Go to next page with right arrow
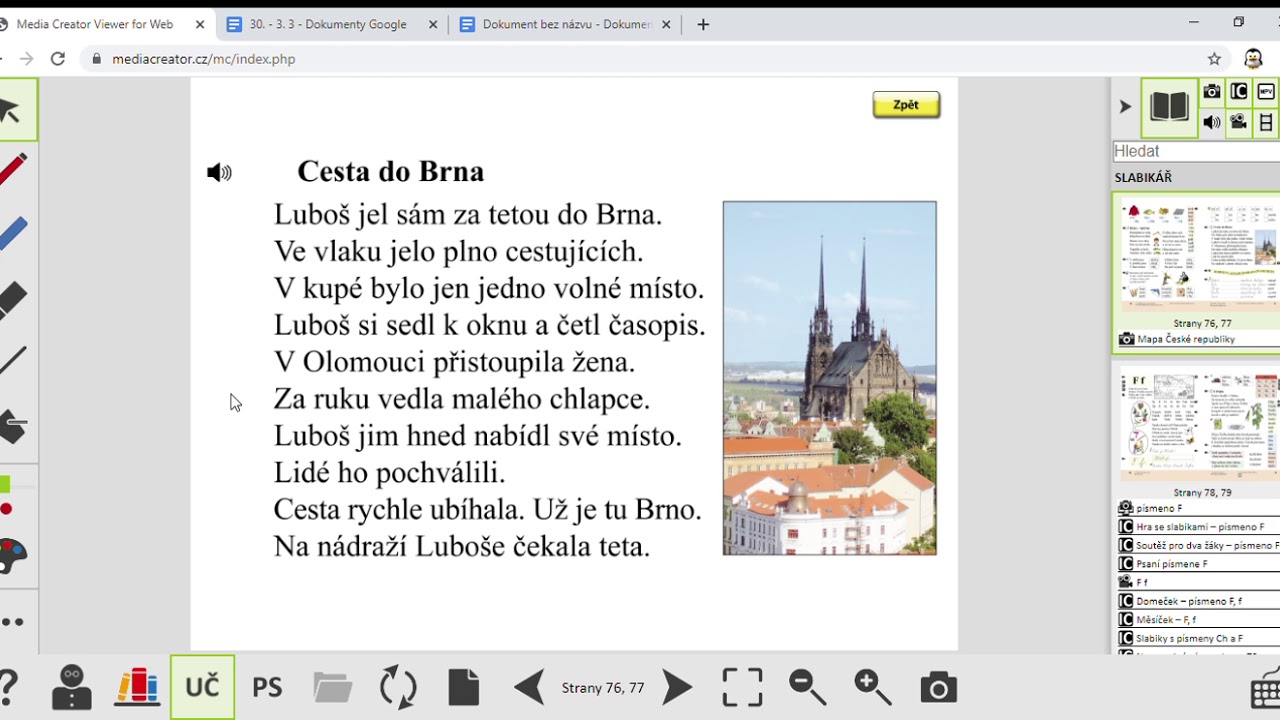The width and height of the screenshot is (1280, 720). [677, 687]
